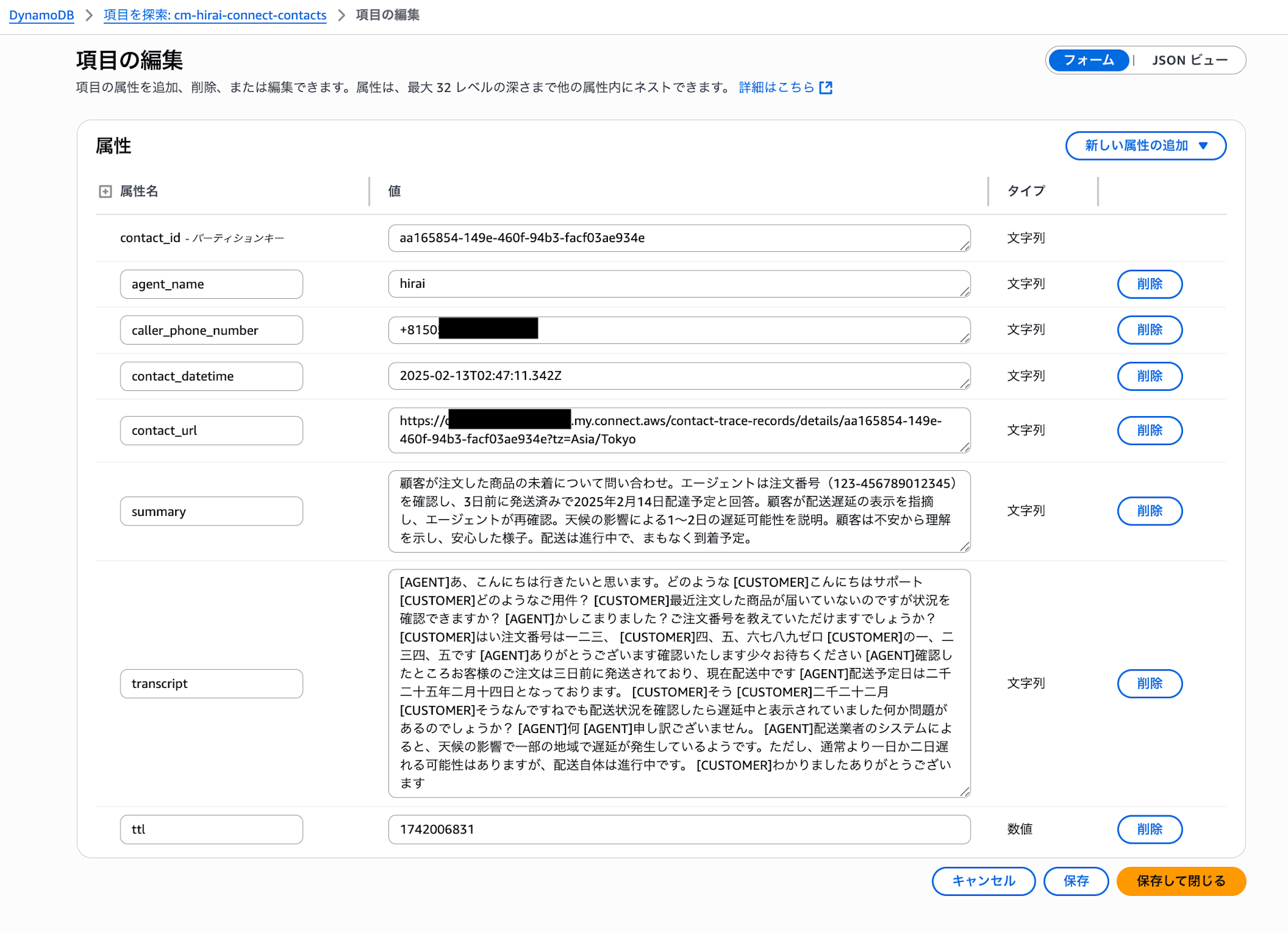Grab the resize handle of transcript text area
This screenshot has width=1288, height=932.
point(964,792)
